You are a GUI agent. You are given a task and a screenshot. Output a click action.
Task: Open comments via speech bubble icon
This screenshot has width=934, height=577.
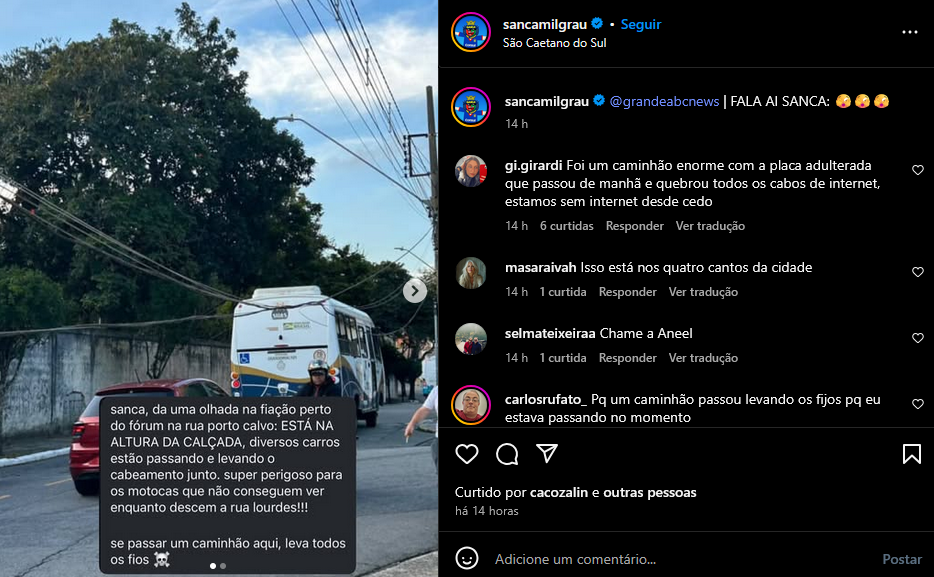pyautogui.click(x=507, y=454)
